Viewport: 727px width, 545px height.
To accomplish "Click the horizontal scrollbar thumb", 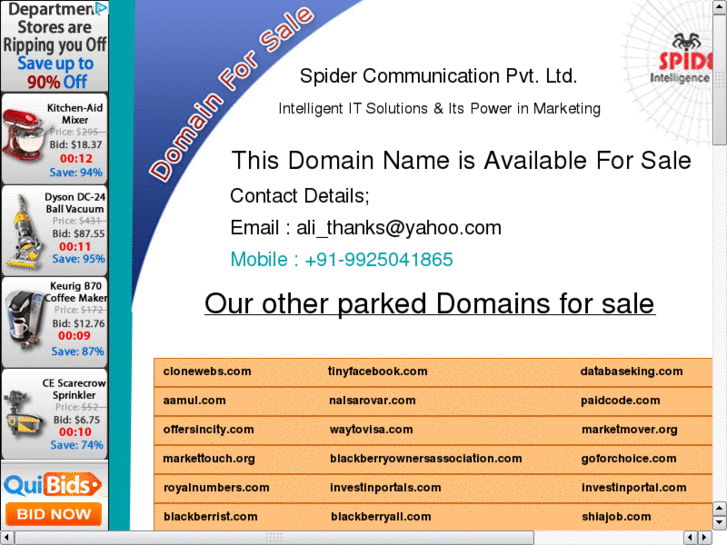I will pyautogui.click(x=274, y=538).
